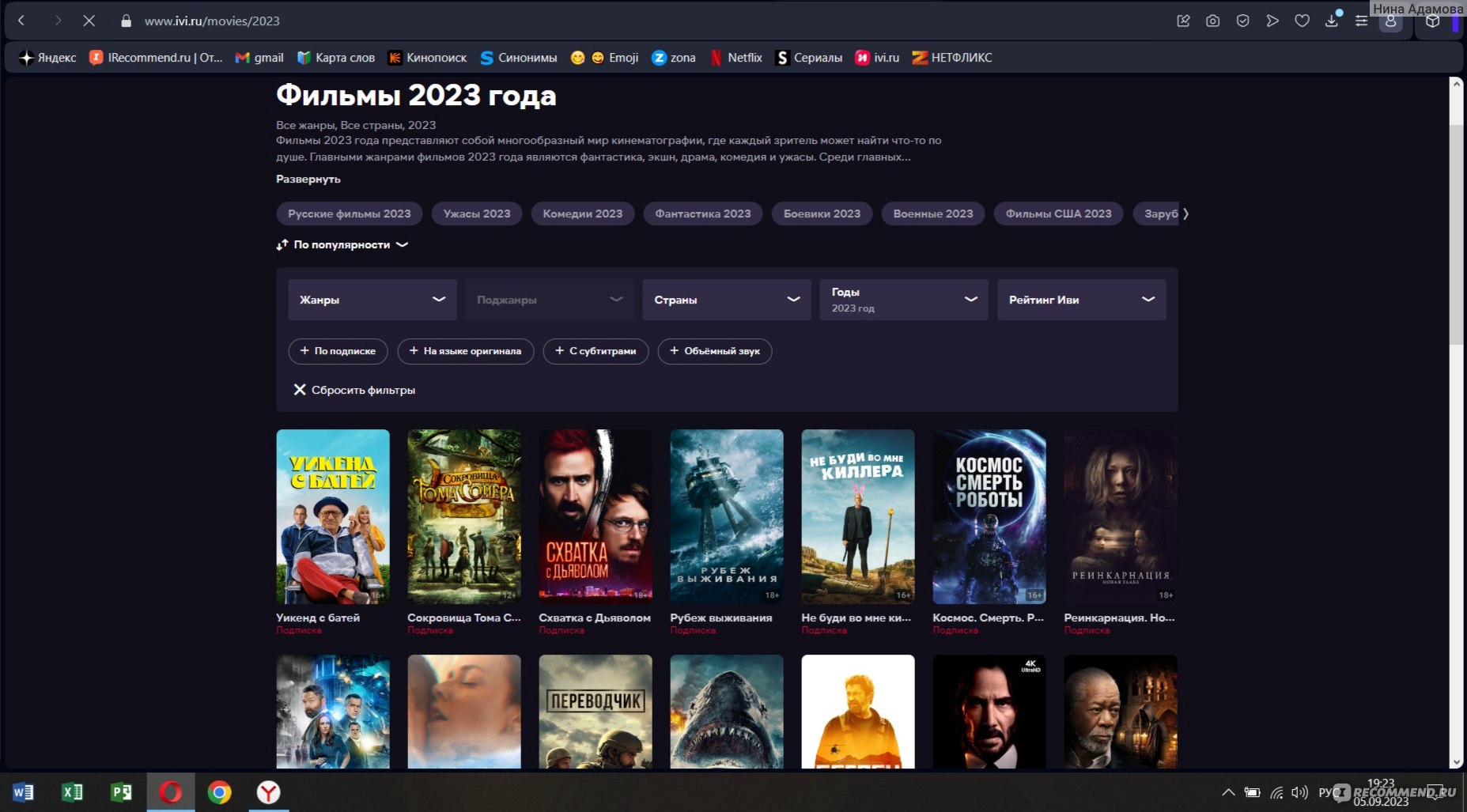Viewport: 1467px width, 812px height.
Task: Open Сериалы bookmark
Action: click(x=809, y=58)
